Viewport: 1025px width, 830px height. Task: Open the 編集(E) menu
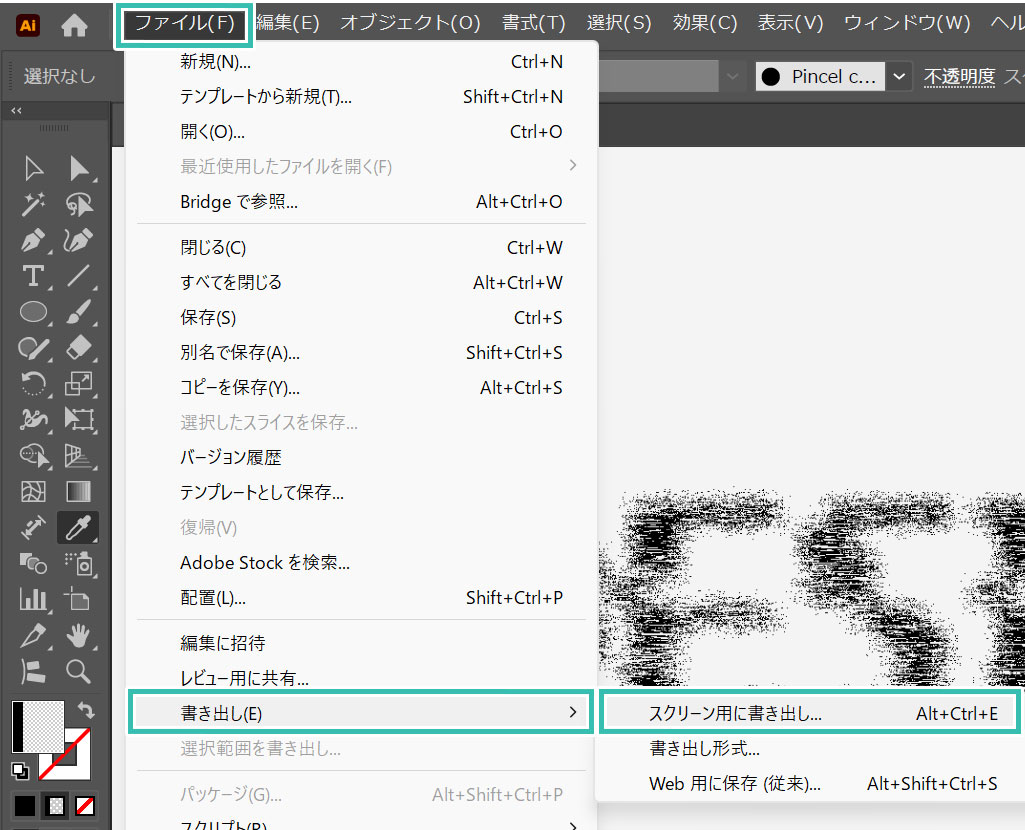pos(288,23)
